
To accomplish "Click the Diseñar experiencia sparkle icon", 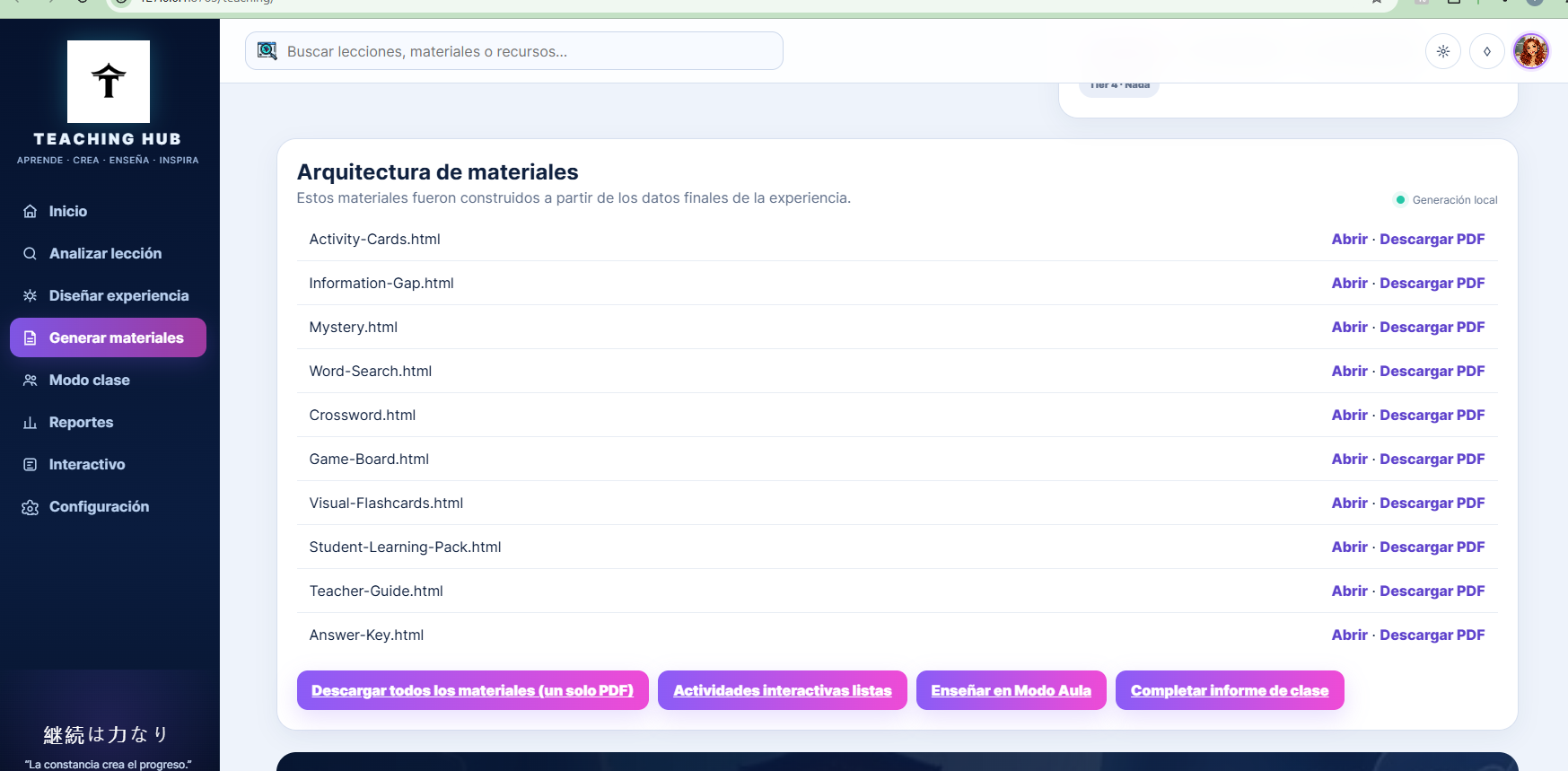I will [x=31, y=295].
